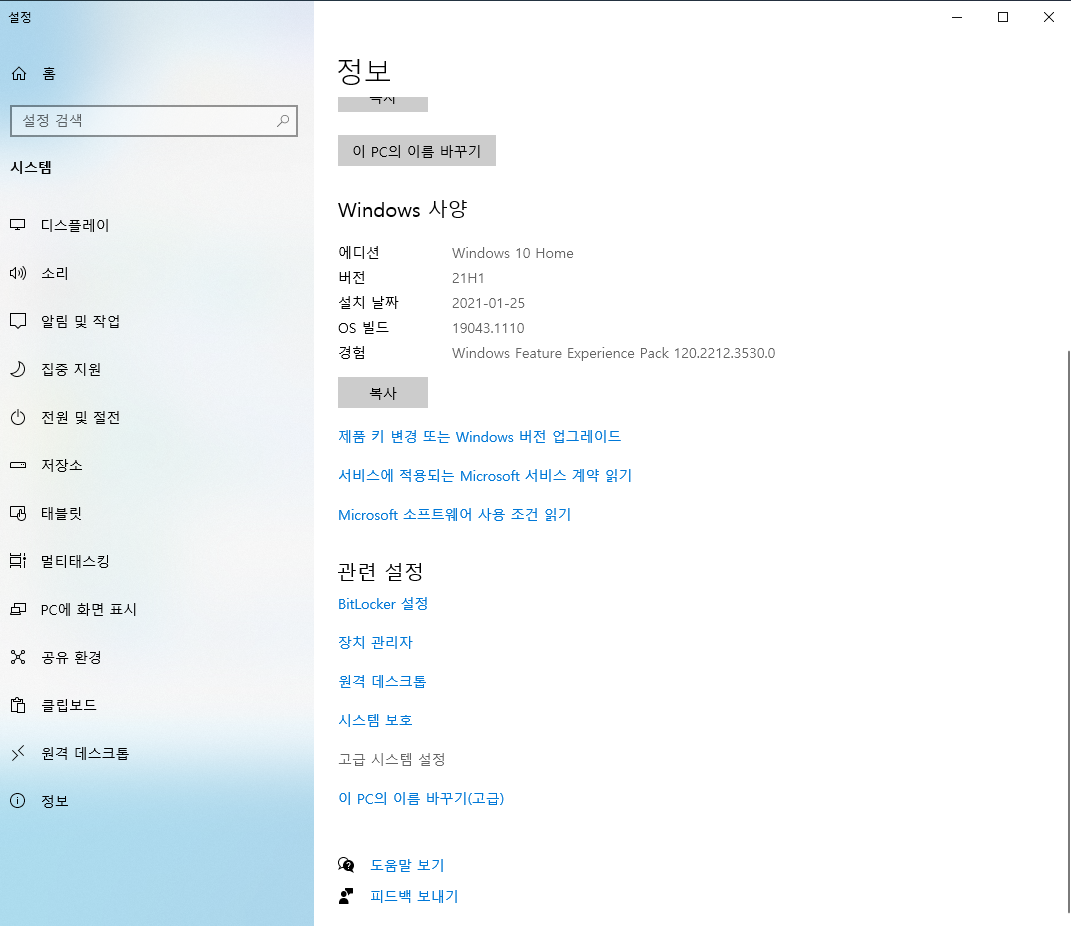Click the Get help (도움말 보기) chat icon
The image size is (1071, 926).
[x=346, y=865]
